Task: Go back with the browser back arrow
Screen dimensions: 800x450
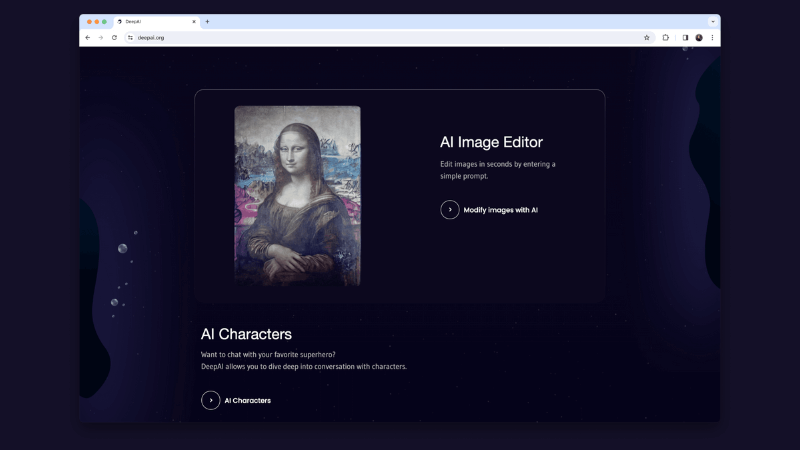Action: click(x=88, y=38)
